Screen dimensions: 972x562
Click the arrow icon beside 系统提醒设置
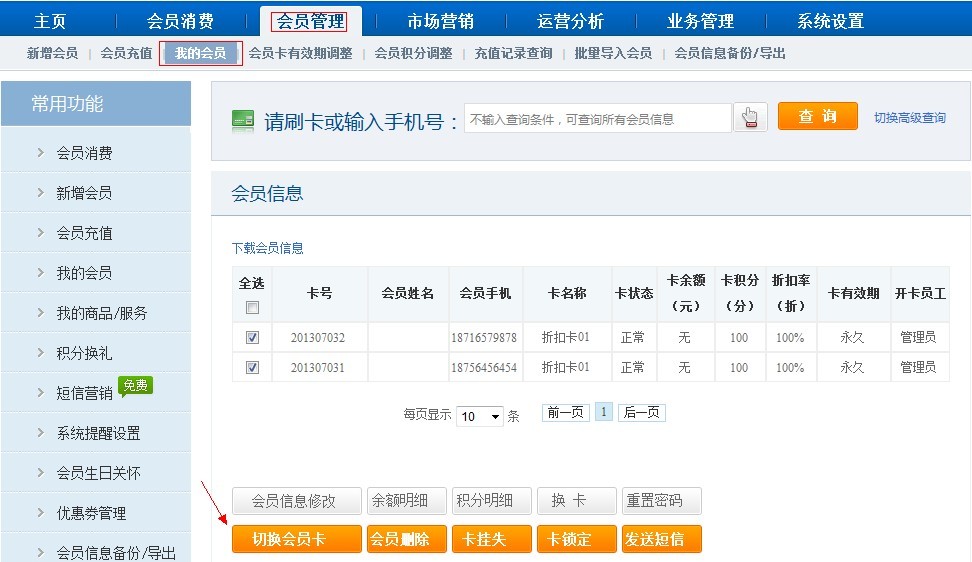click(x=40, y=433)
